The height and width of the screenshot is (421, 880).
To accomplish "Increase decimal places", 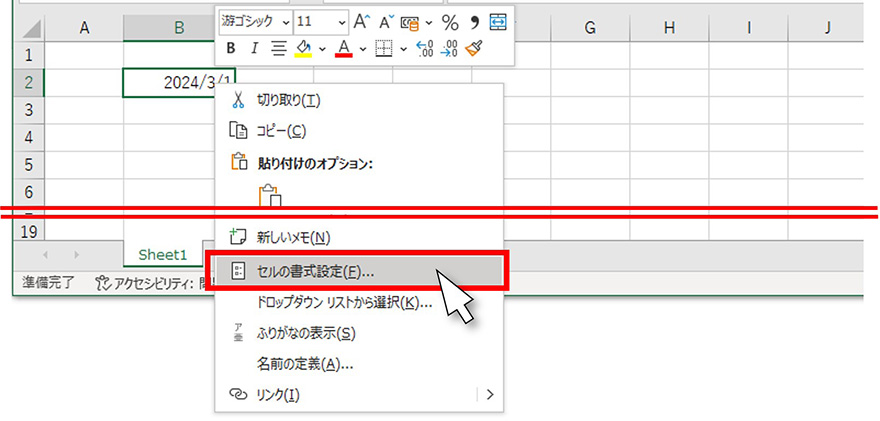I will pos(423,48).
